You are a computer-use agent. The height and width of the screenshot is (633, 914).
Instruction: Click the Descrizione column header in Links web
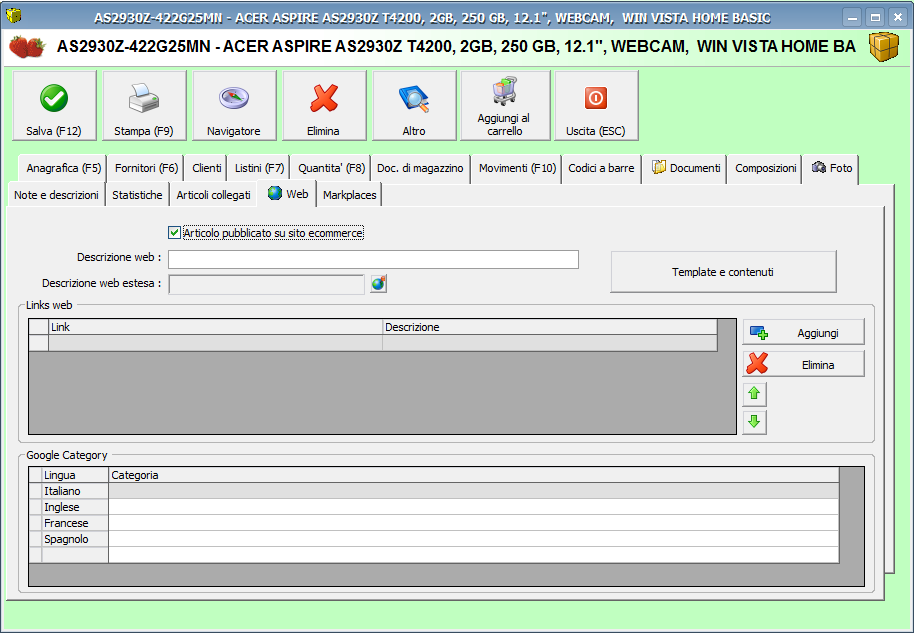pyautogui.click(x=550, y=327)
